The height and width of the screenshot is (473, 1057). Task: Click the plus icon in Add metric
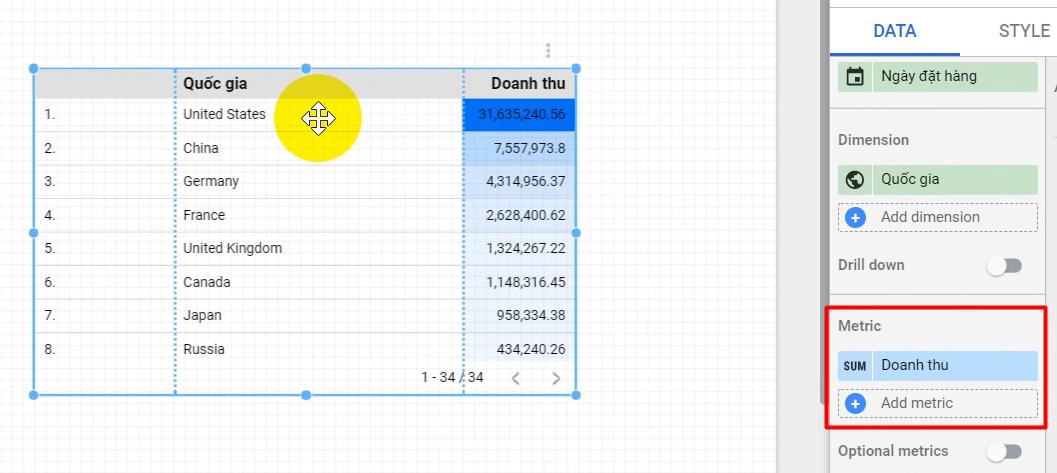[x=855, y=404]
